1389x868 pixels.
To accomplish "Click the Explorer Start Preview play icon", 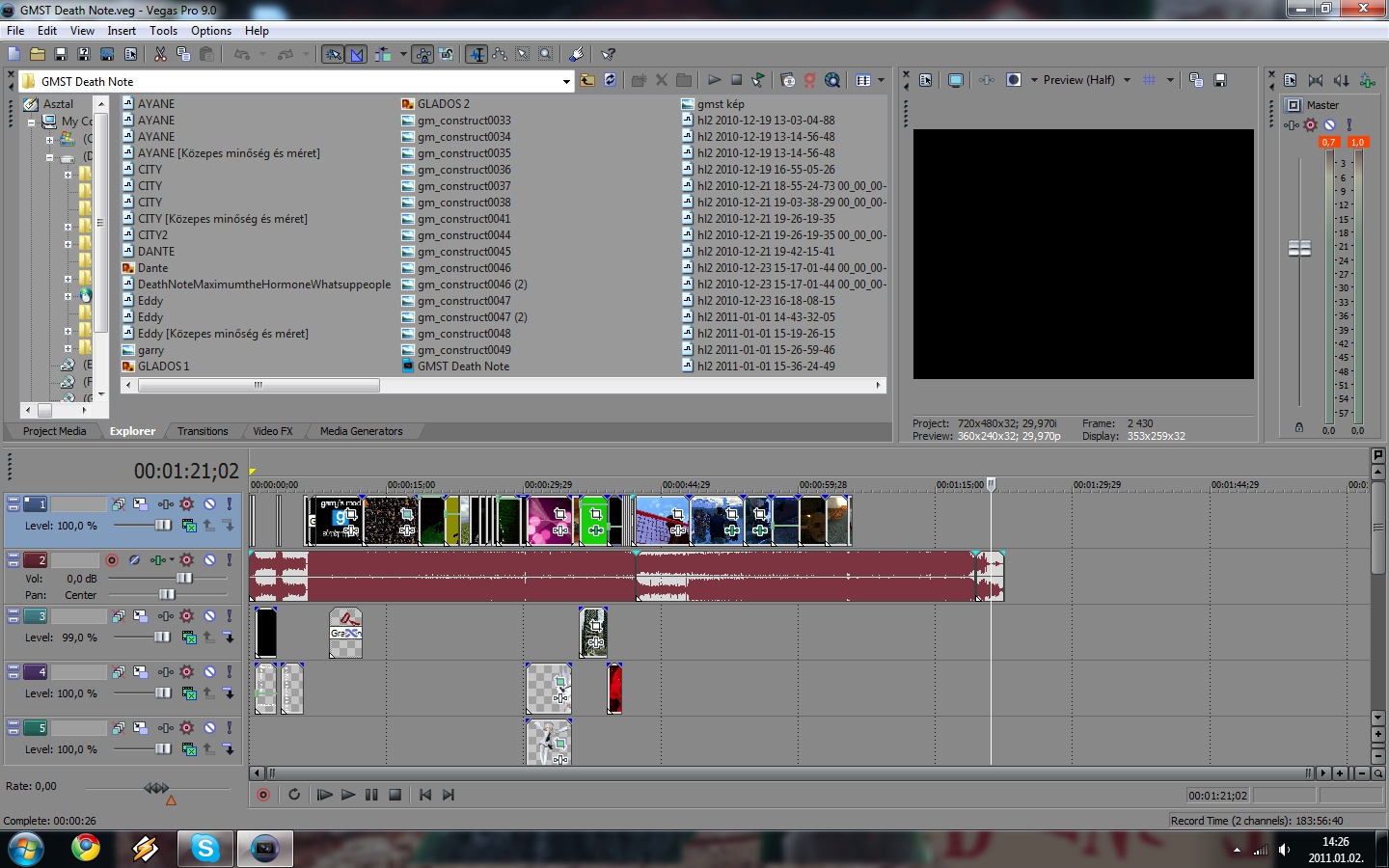I will (714, 80).
